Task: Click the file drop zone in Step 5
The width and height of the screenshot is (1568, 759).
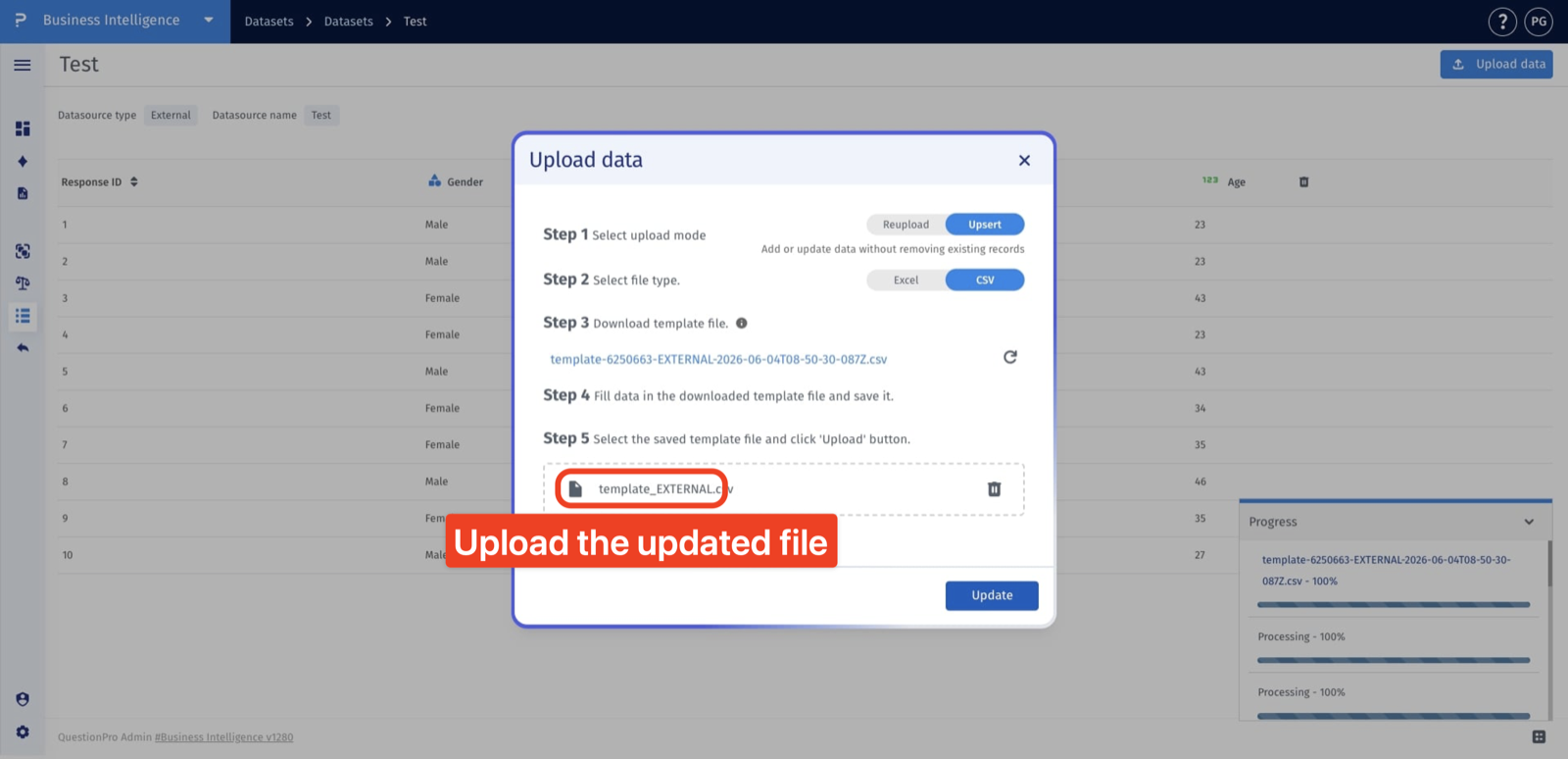Action: coord(784,489)
